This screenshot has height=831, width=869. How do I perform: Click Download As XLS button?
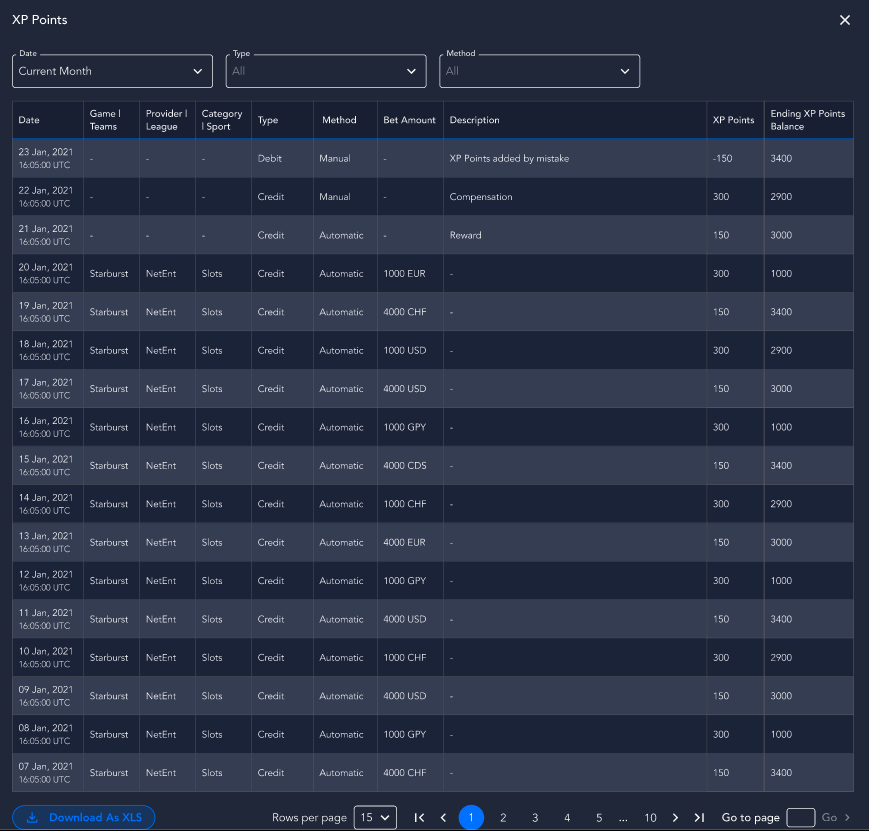84,818
